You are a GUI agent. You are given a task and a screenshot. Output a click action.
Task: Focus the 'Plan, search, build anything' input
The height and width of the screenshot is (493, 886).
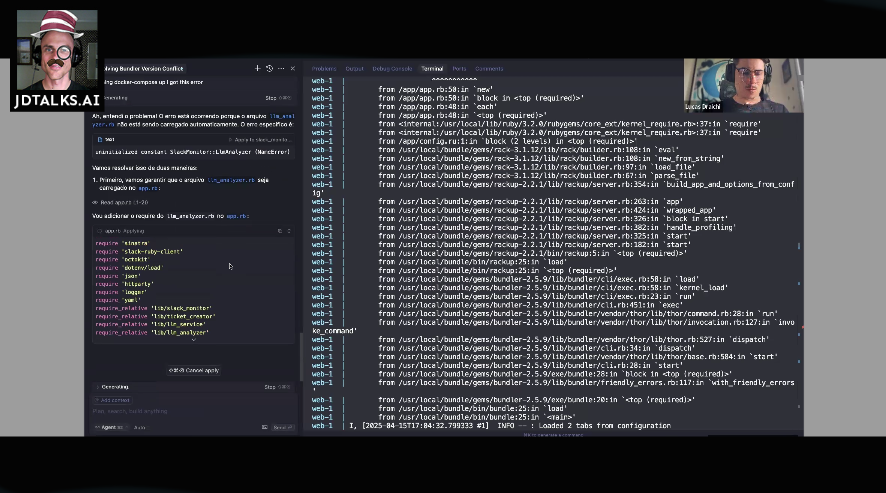point(193,412)
